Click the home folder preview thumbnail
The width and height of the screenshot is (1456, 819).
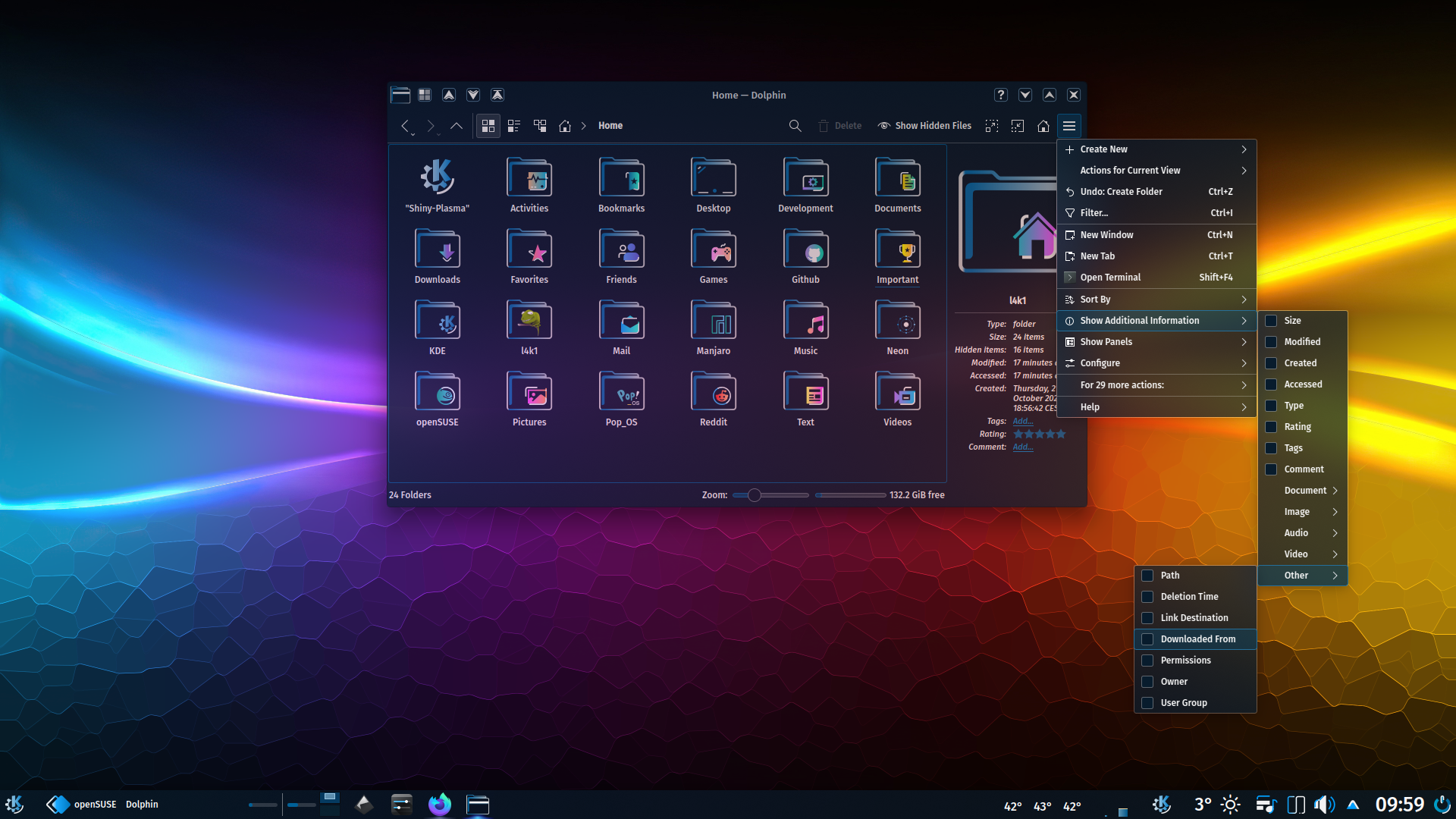click(1008, 221)
